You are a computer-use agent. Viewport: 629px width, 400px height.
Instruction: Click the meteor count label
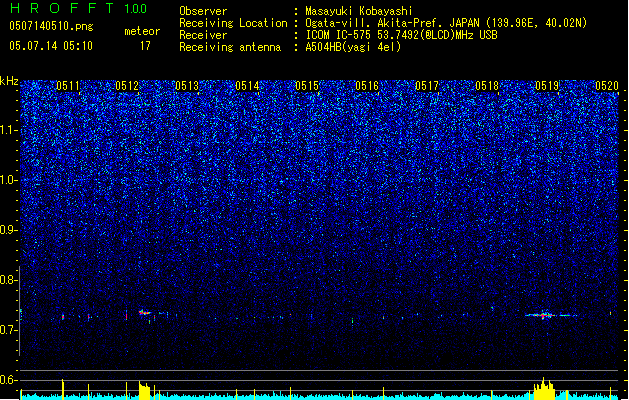pos(142,31)
